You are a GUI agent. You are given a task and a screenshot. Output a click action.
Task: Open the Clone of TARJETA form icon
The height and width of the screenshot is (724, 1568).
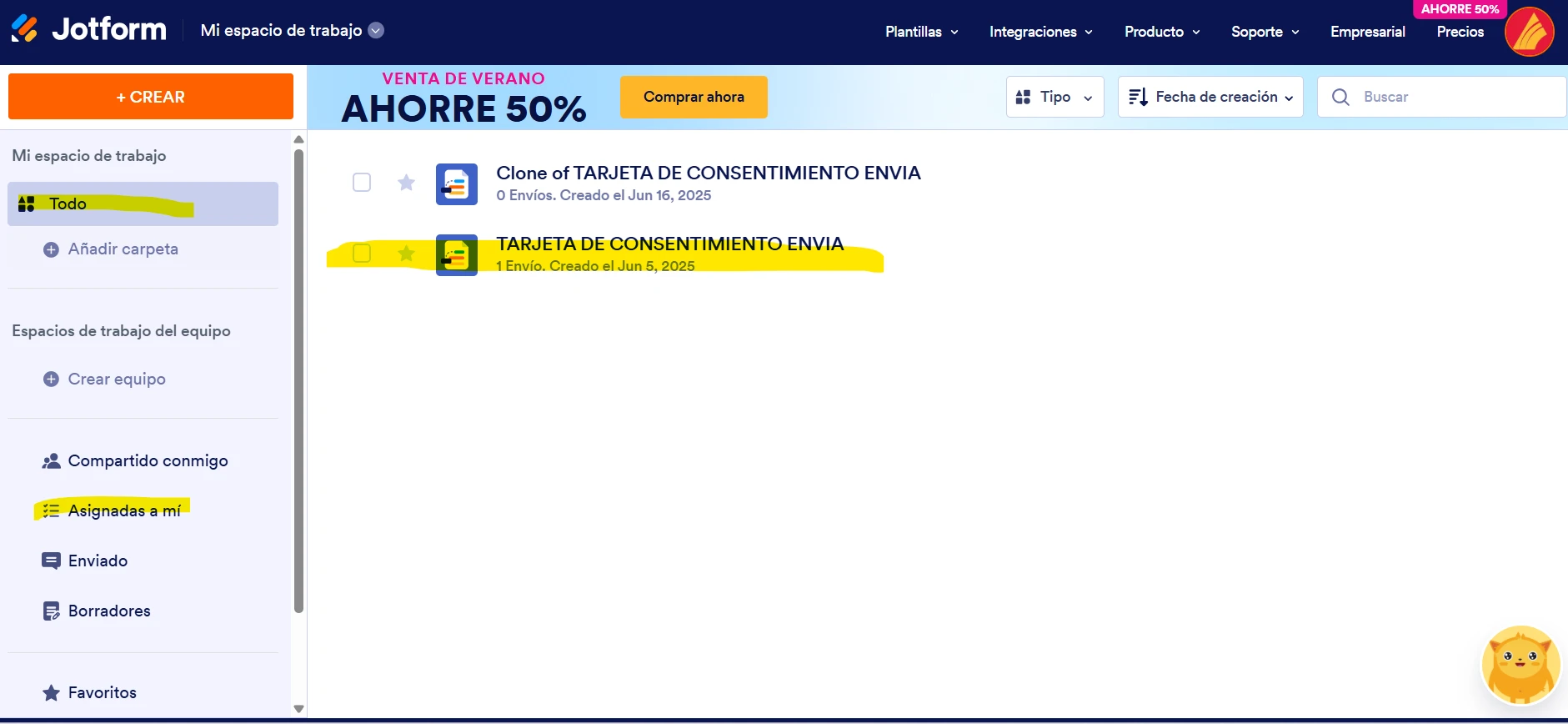pos(457,184)
